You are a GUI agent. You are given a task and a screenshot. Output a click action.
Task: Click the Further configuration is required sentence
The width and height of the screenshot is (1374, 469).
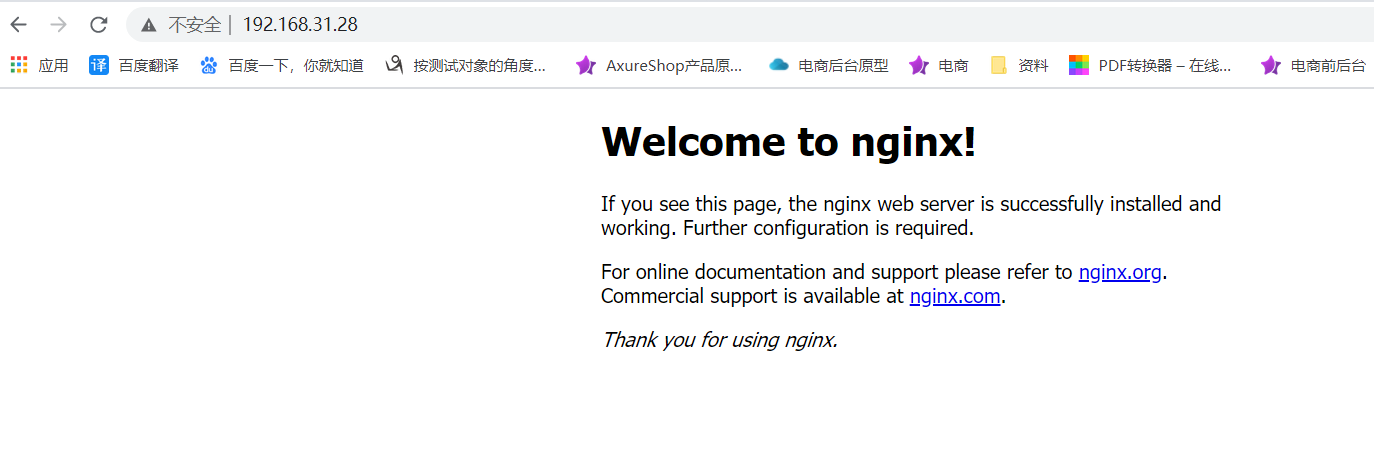828,228
